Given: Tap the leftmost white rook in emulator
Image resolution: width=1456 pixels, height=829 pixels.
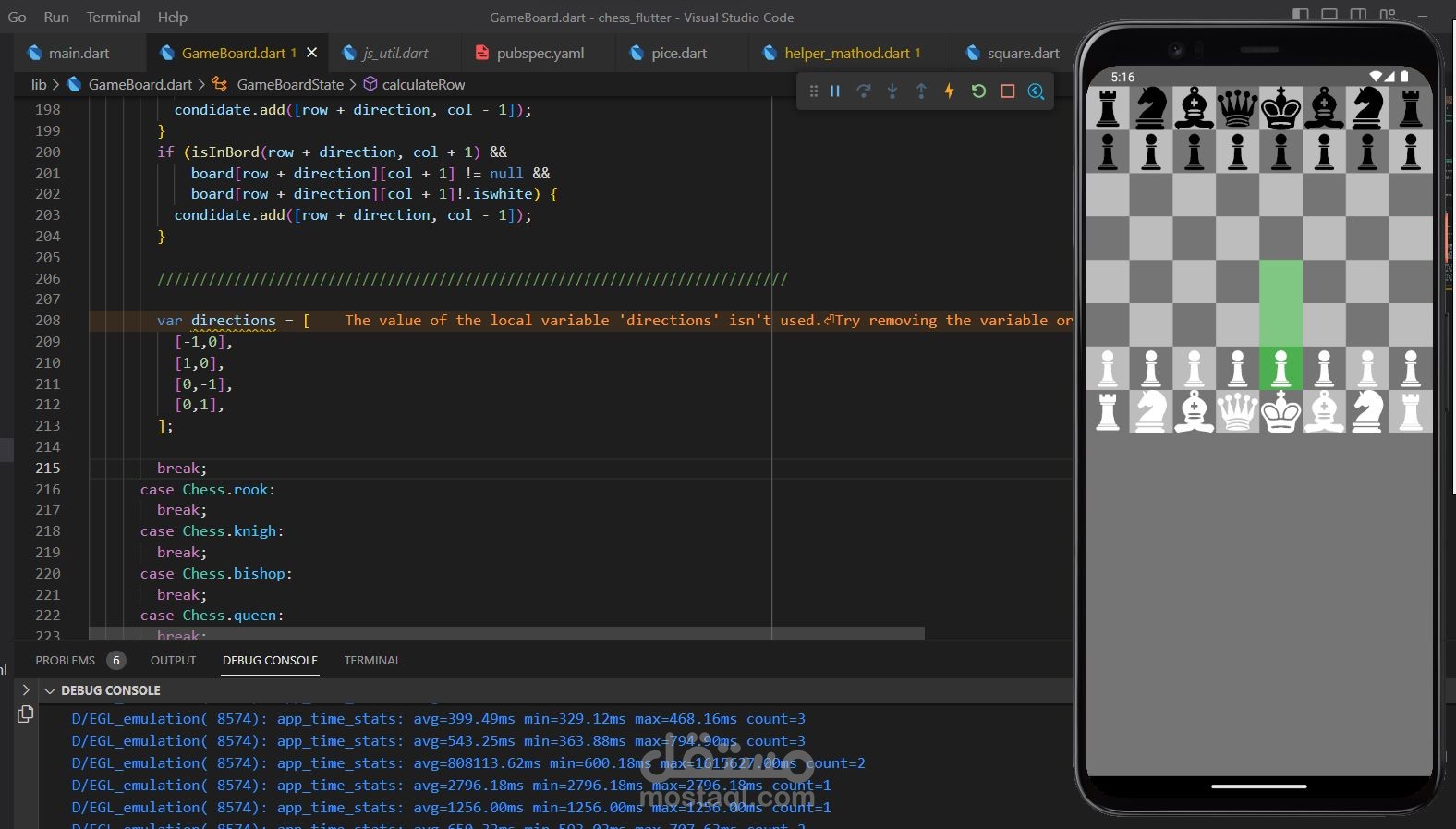Looking at the screenshot, I should click(1108, 411).
